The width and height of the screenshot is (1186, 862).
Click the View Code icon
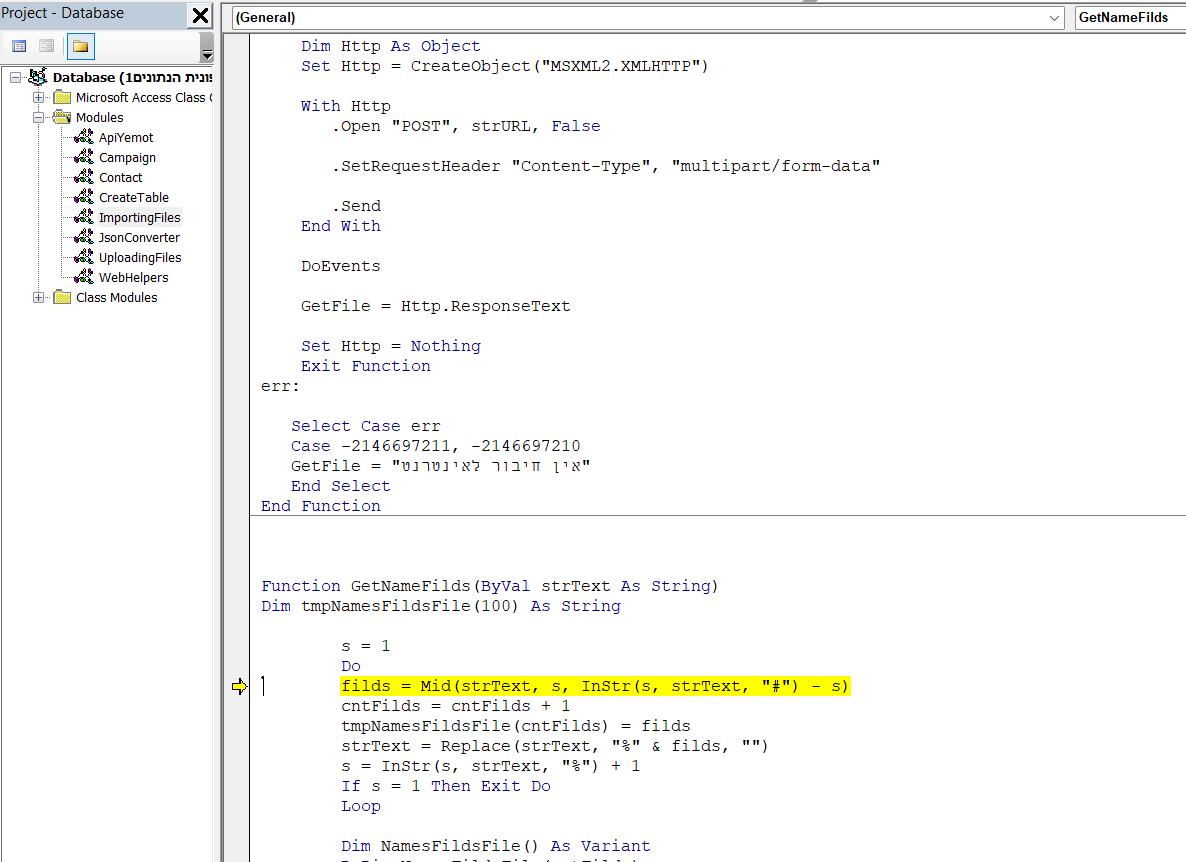(19, 46)
